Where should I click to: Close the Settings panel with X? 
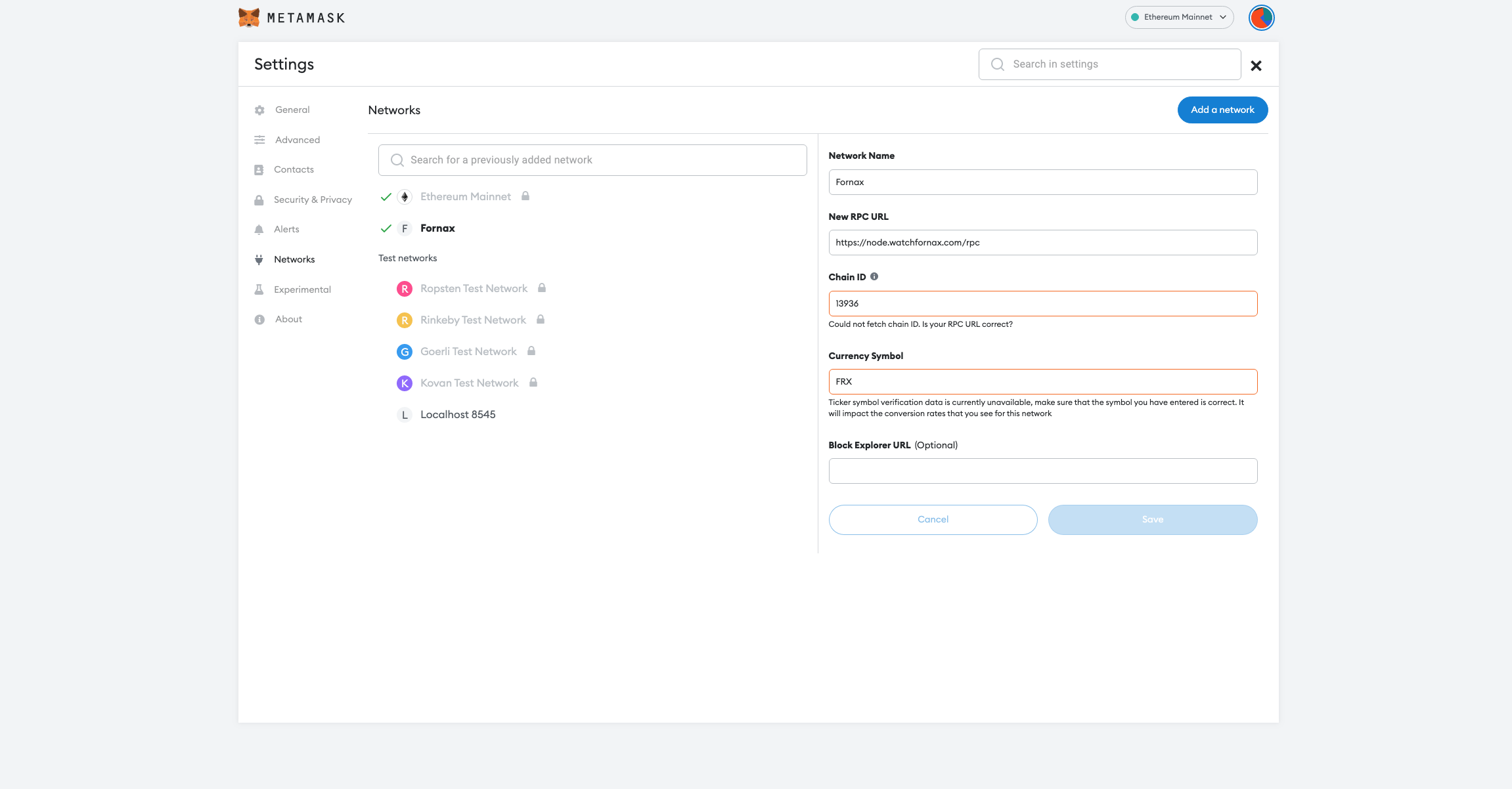(1256, 66)
